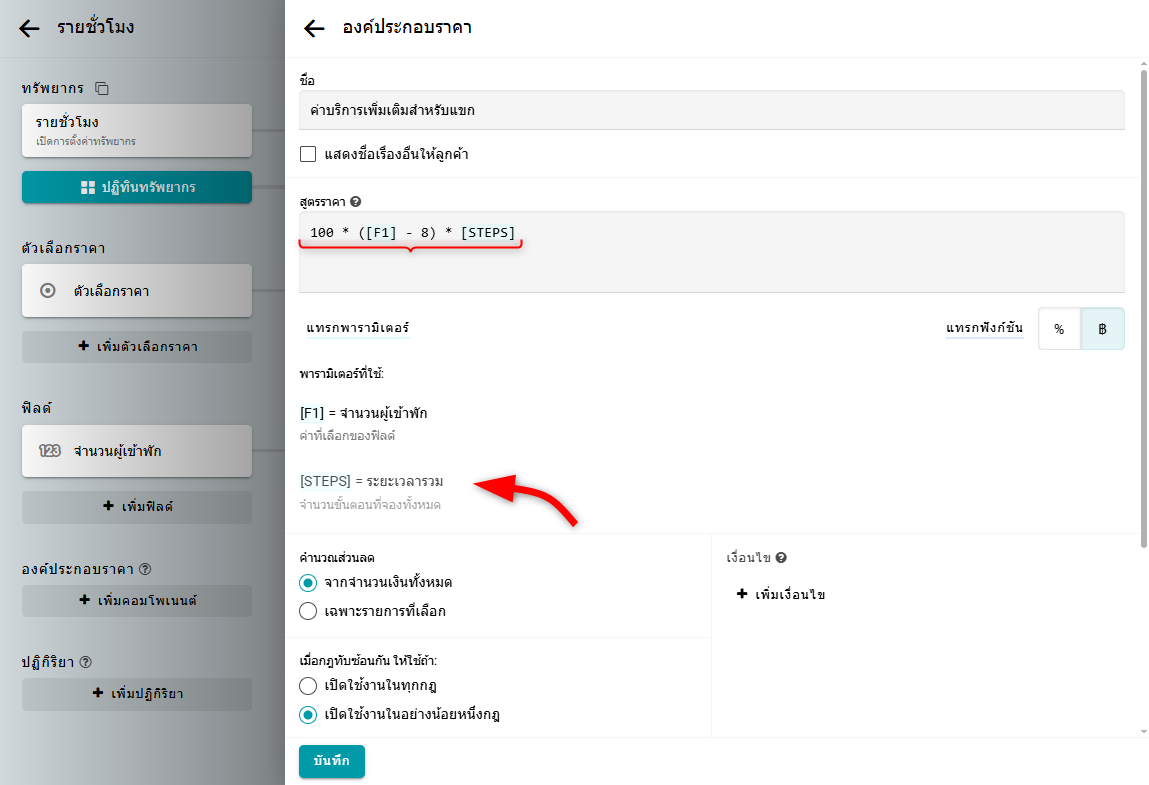Enable แสดงชื่อเรื่องอื่นให้ลูกค้า checkbox
1149x785 pixels.
pos(309,155)
